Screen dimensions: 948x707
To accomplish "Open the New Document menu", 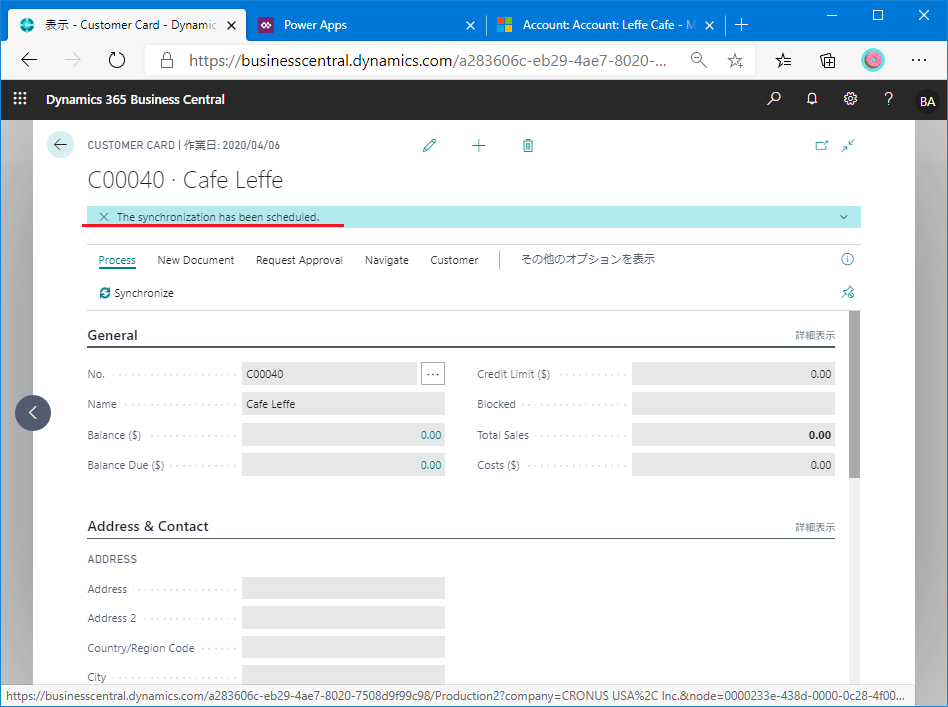I will tap(195, 260).
